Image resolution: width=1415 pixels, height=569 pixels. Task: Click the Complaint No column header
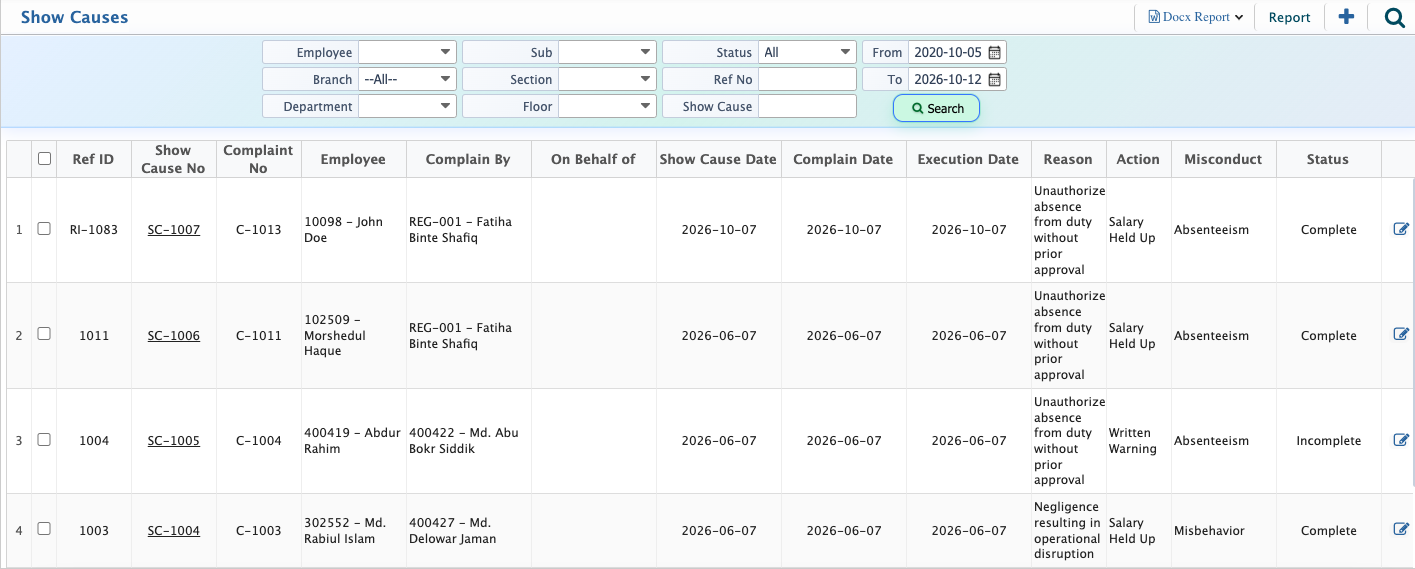point(258,159)
